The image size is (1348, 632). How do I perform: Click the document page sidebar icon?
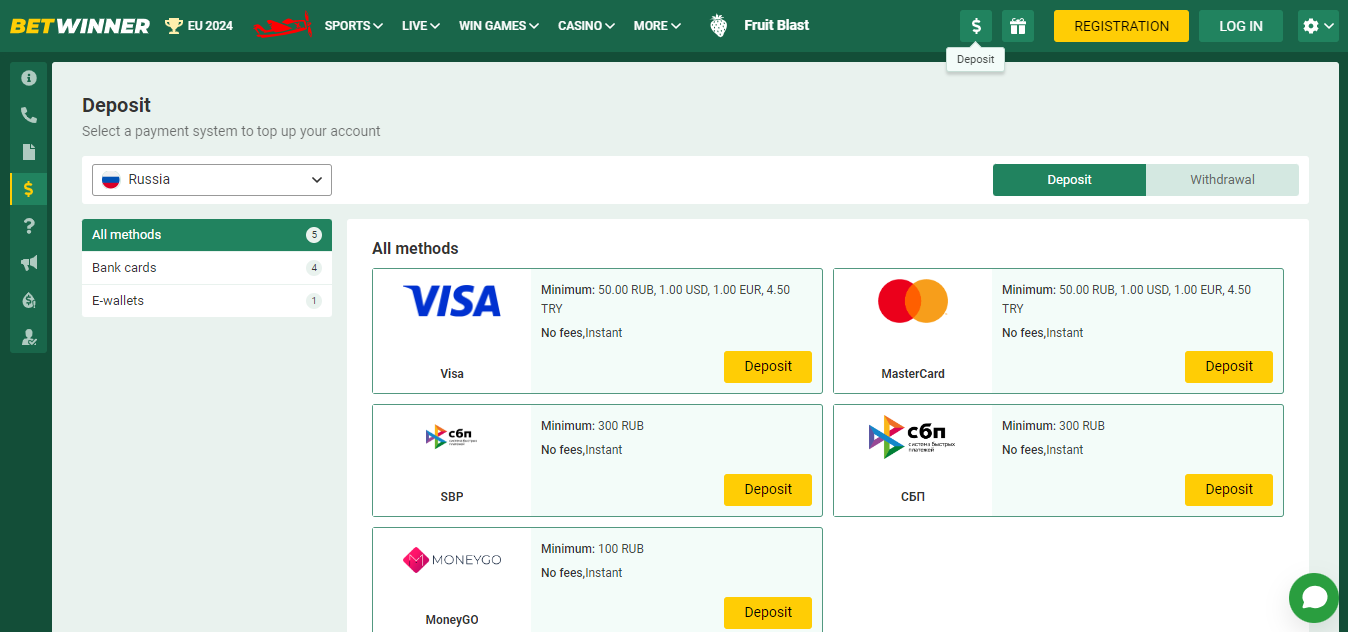(29, 152)
